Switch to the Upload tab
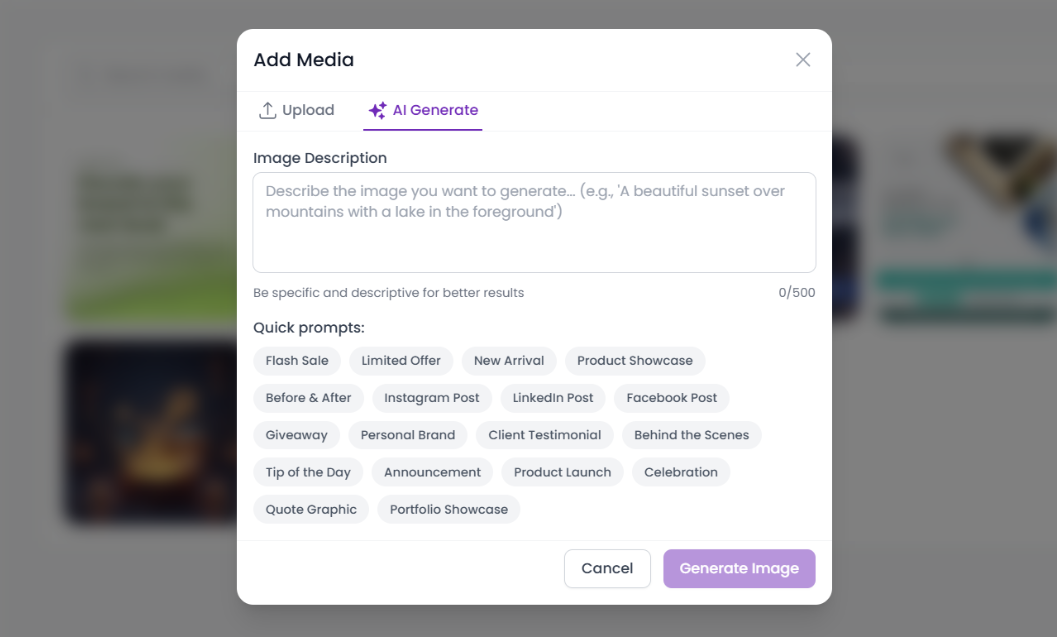Image resolution: width=1057 pixels, height=637 pixels. [x=297, y=111]
